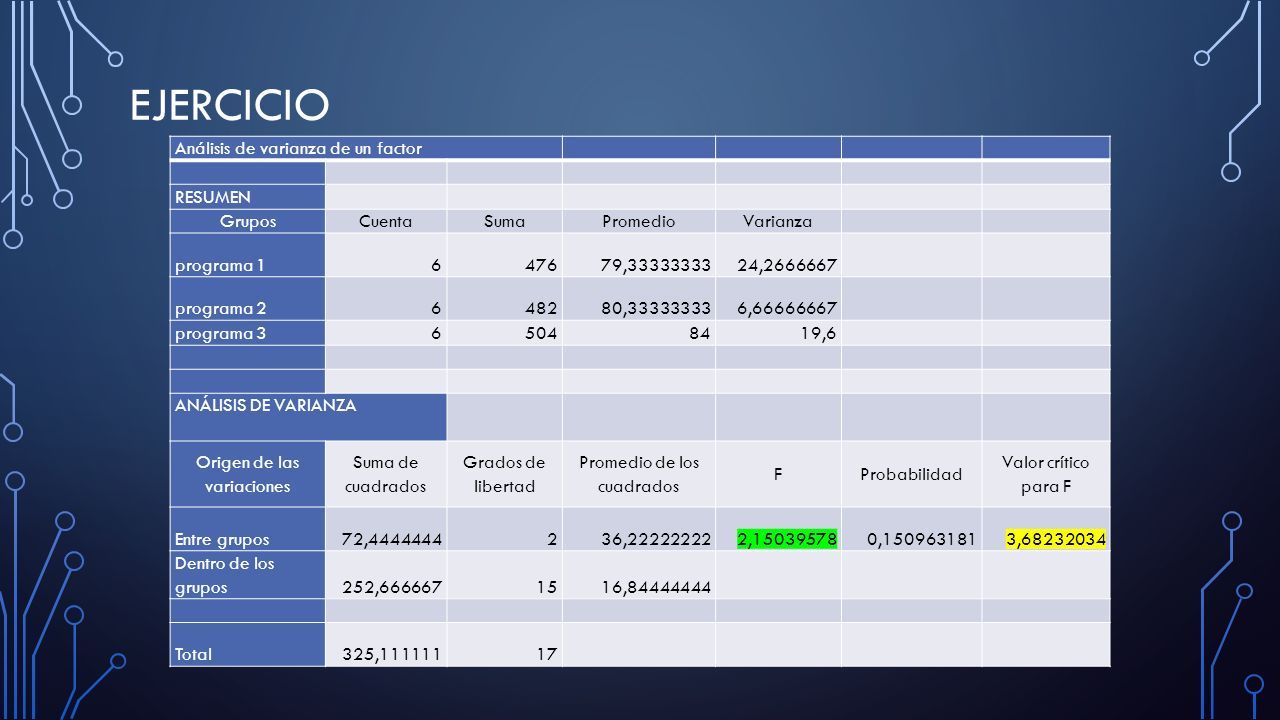Select the Suma column header
Image resolution: width=1280 pixels, height=720 pixels.
coord(504,221)
